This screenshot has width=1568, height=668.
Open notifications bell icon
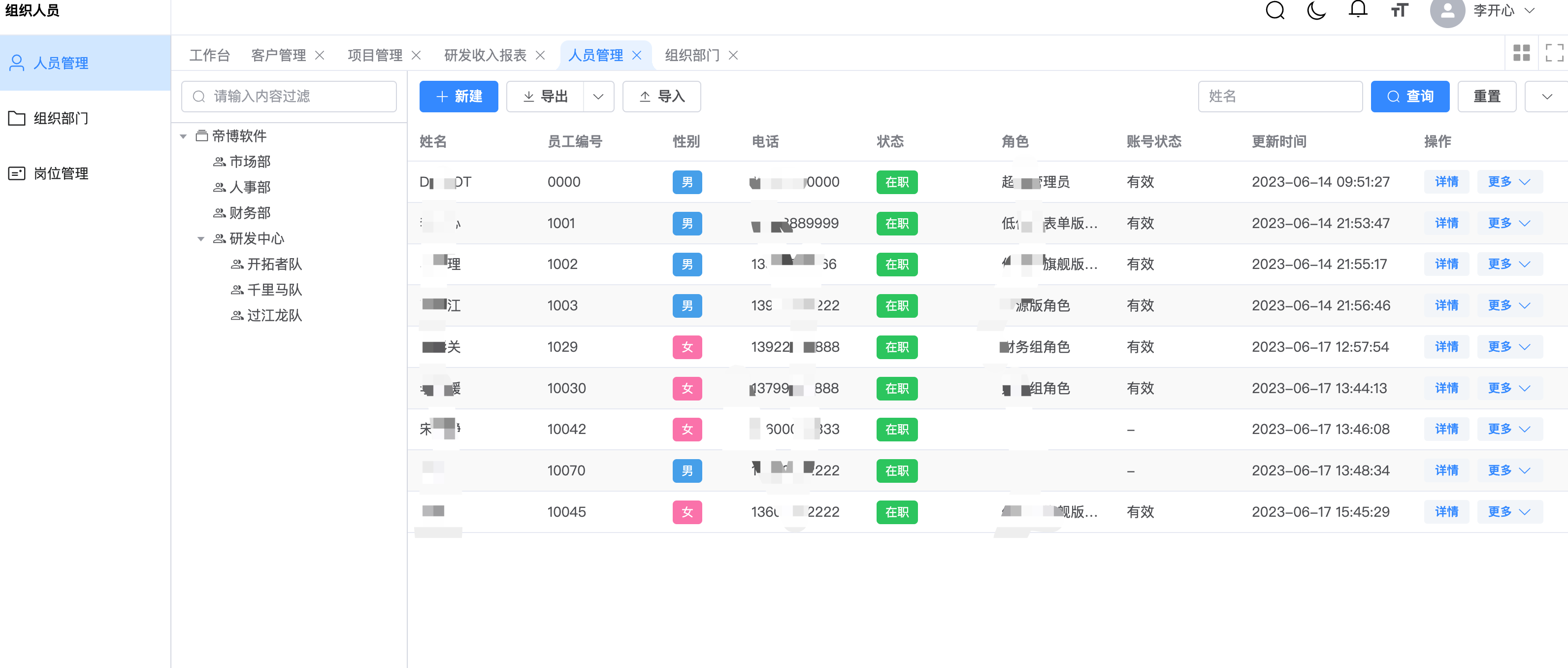[x=1358, y=9]
